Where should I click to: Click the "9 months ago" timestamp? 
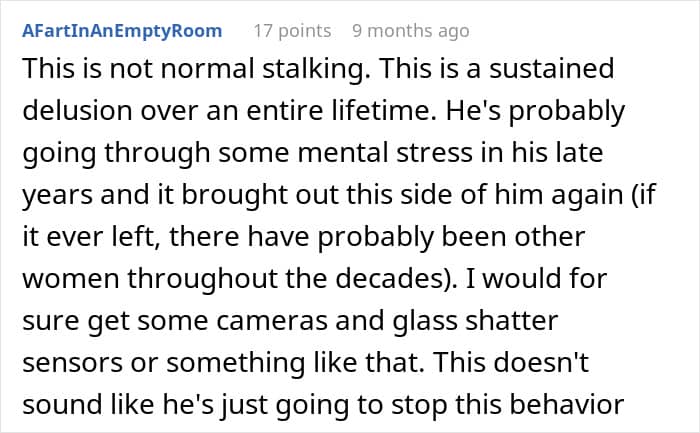[410, 31]
